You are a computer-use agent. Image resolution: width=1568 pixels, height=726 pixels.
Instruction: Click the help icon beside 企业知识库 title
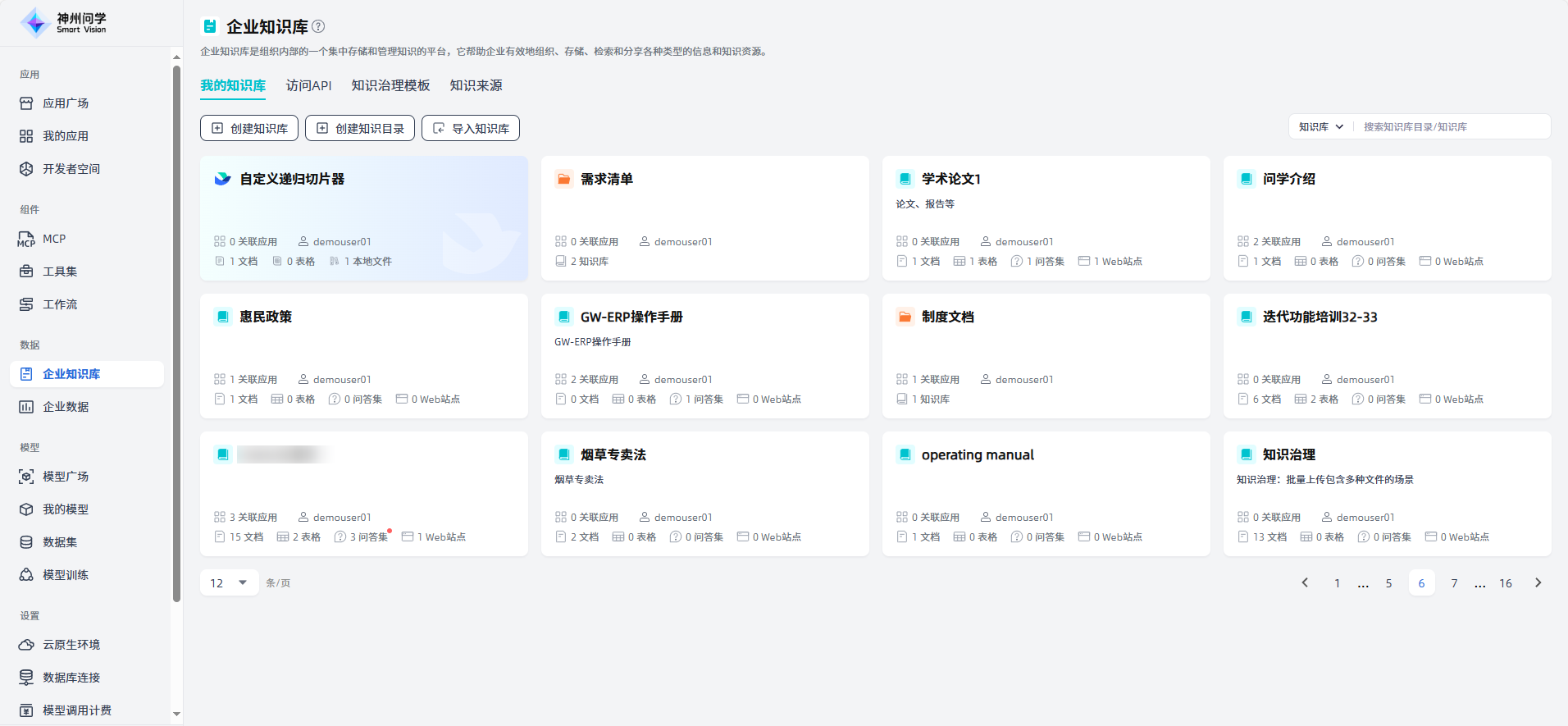tap(319, 26)
